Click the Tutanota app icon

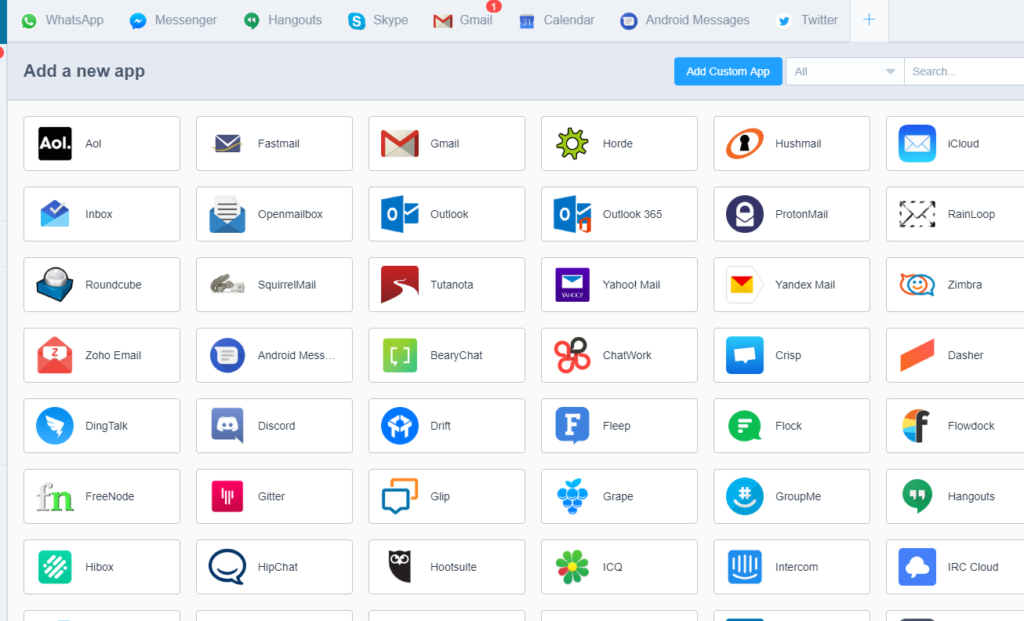click(x=400, y=285)
